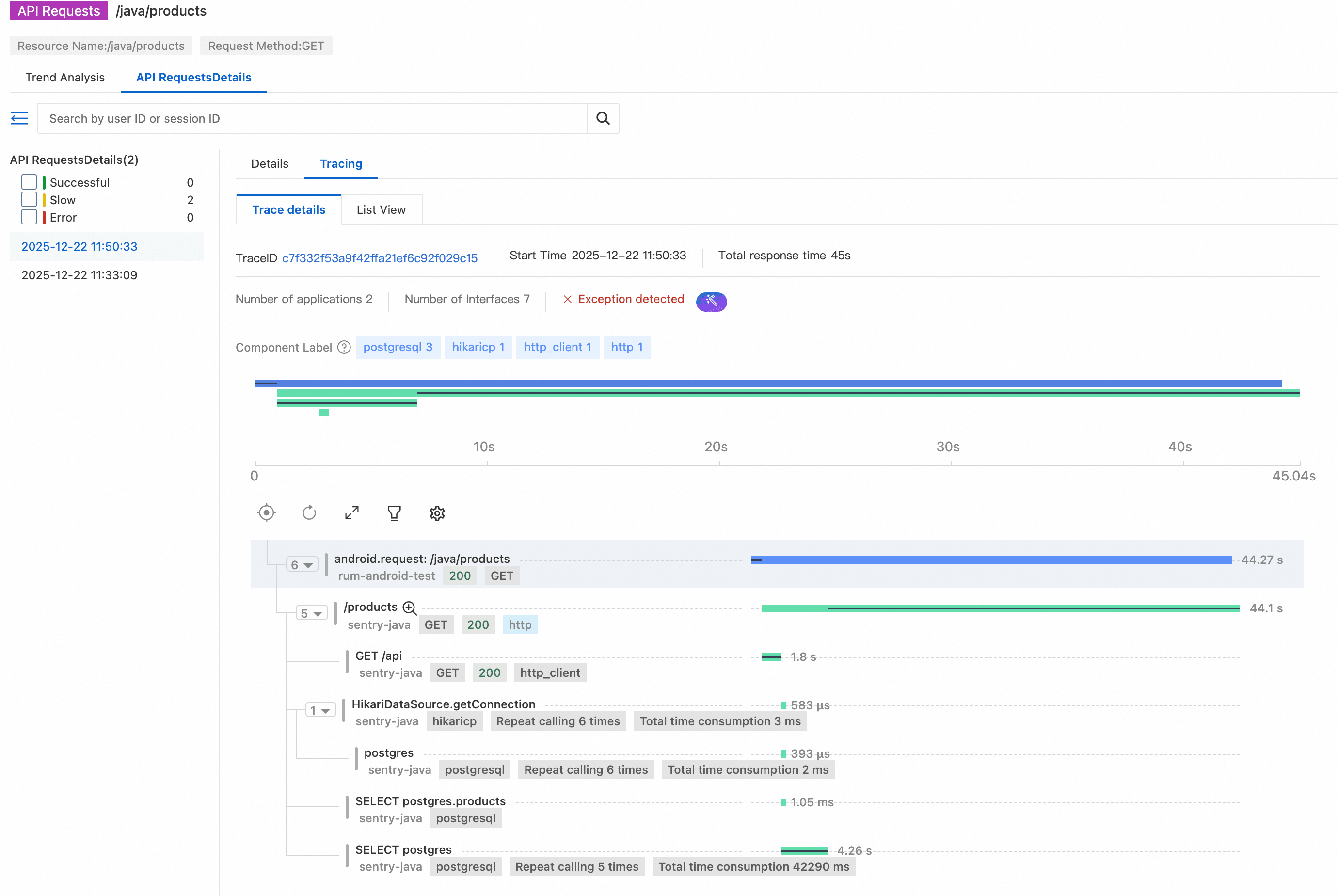This screenshot has height=896, width=1338.
Task: Check the Slow filter checkbox
Action: 29,199
